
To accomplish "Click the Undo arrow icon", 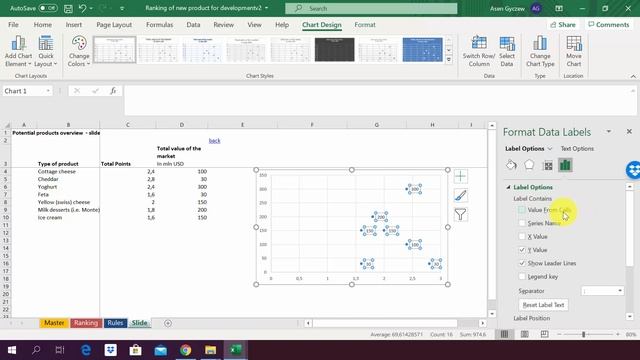I will click(x=82, y=8).
